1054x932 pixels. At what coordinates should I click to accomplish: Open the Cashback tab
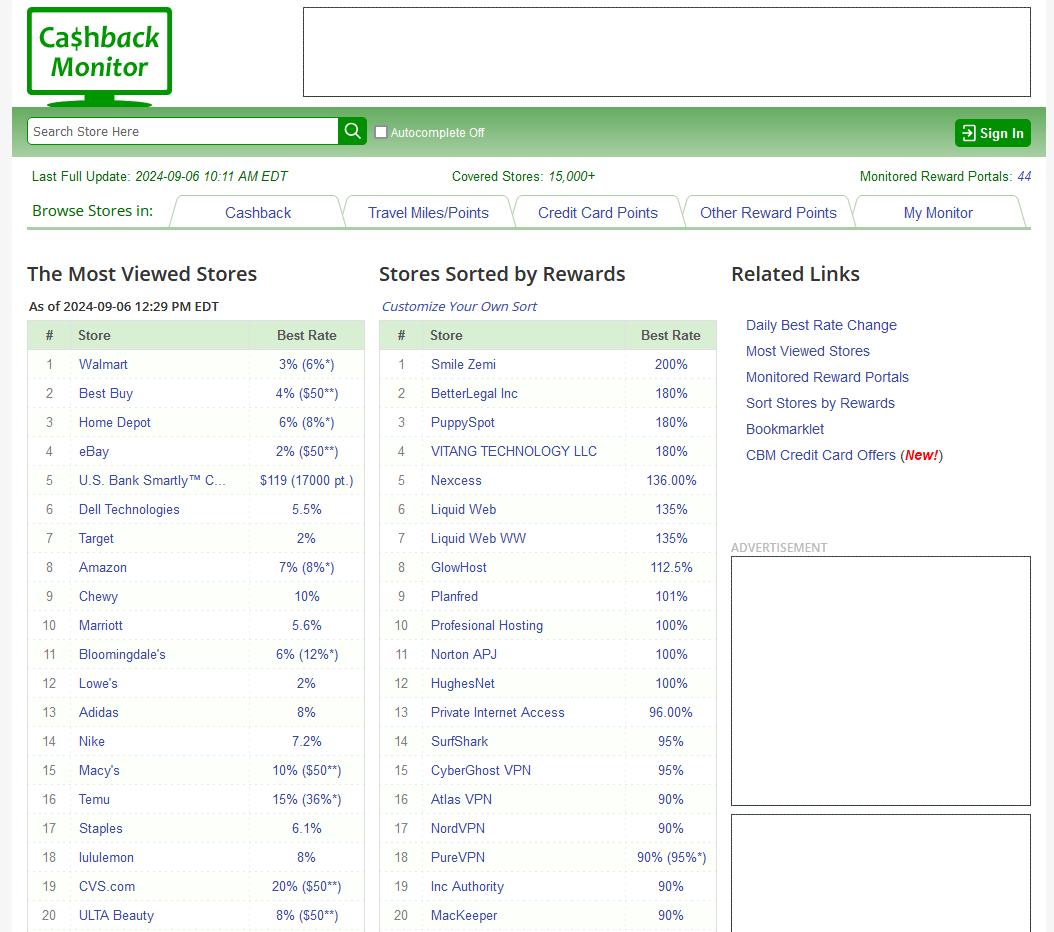pos(258,212)
